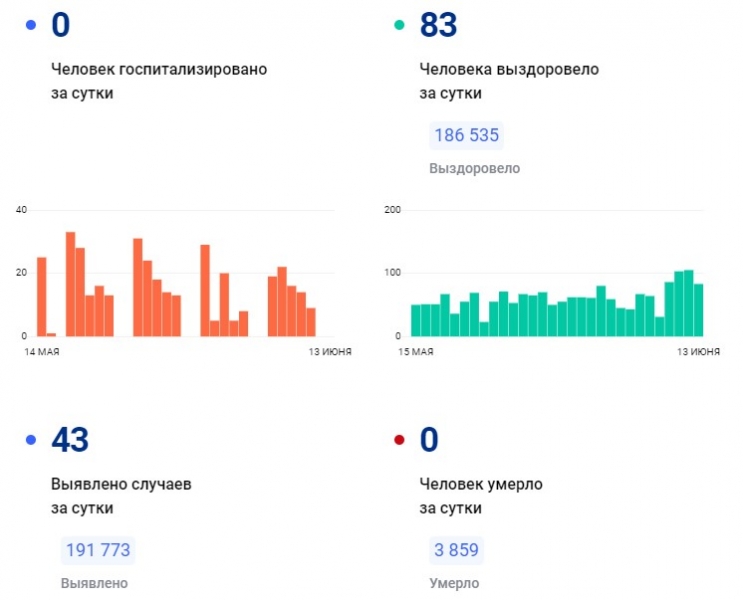Click the first orange bar near 14 МАЯ
Viewport: 743px width, 600px height.
[41, 296]
